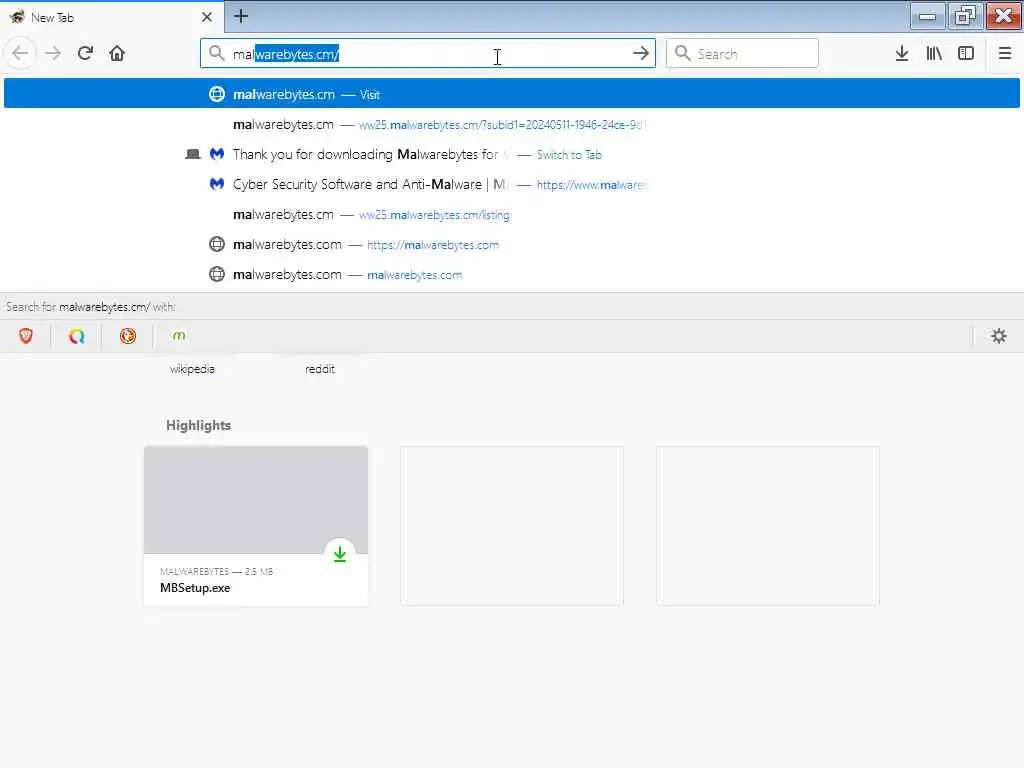
Task: Click the magnifier icon in address bar
Action: (216, 54)
